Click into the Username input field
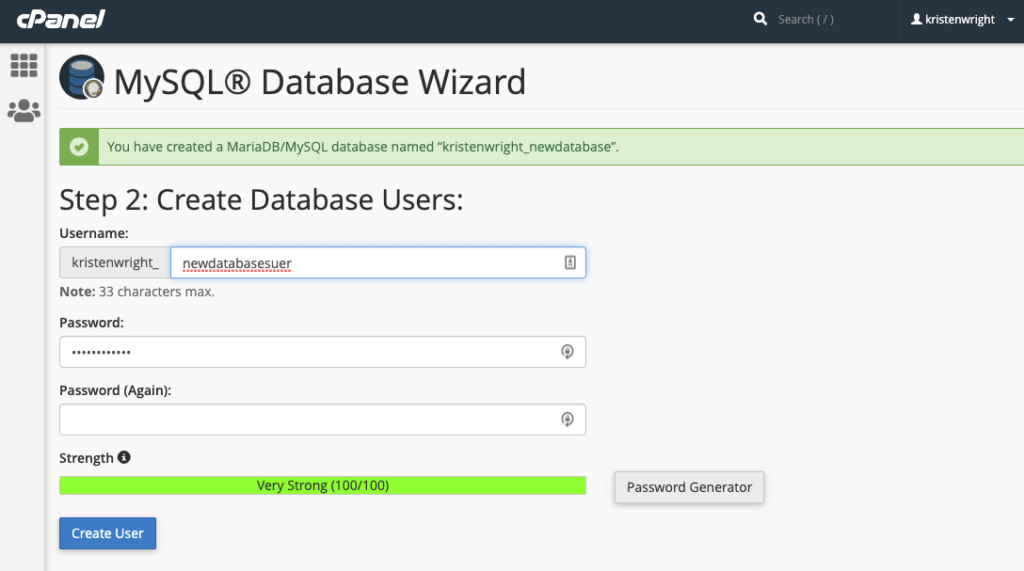The image size is (1024, 571). (x=378, y=263)
